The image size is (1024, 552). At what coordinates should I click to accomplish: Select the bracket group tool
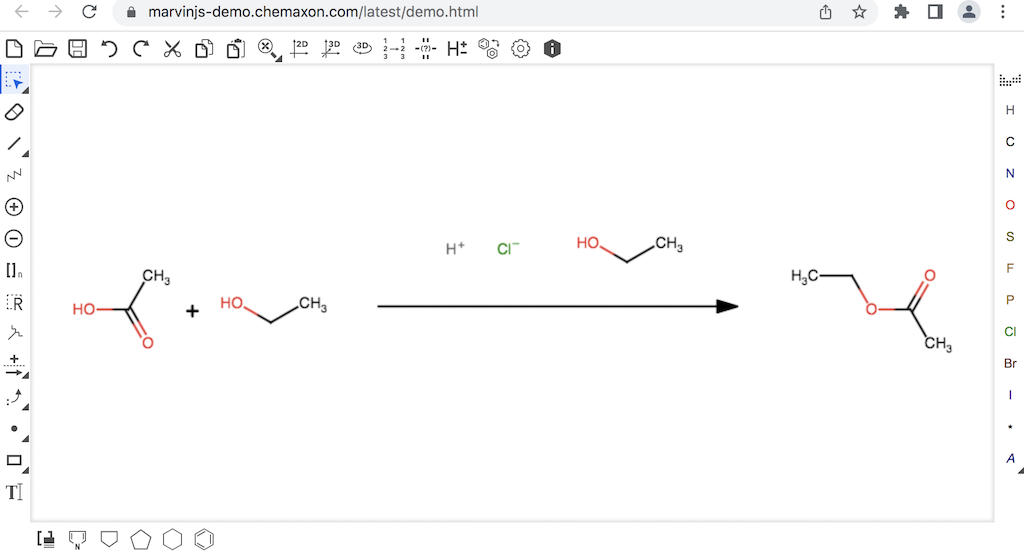pyautogui.click(x=14, y=270)
